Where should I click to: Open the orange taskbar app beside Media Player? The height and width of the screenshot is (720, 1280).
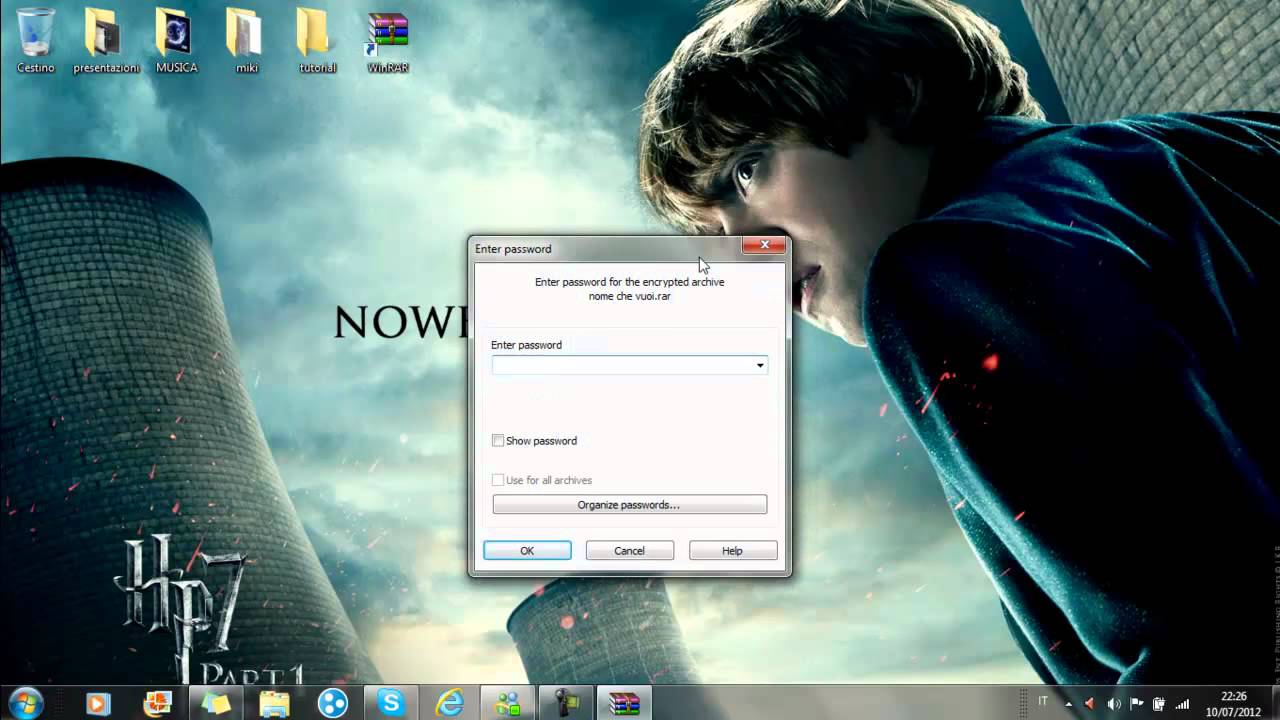pos(156,703)
